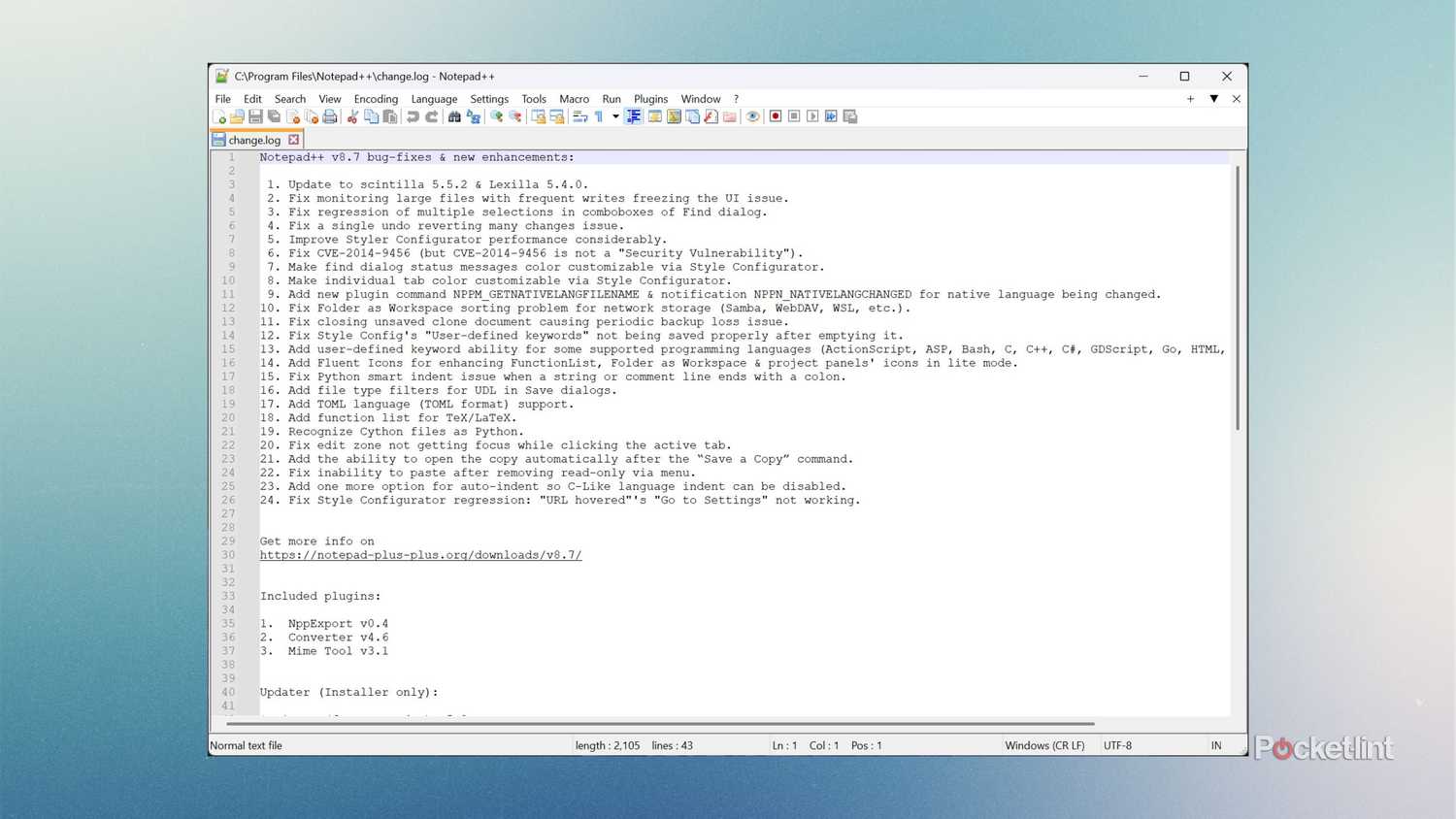Image resolution: width=1456 pixels, height=819 pixels.
Task: Toggle word wrap in the toolbar
Action: click(x=579, y=116)
